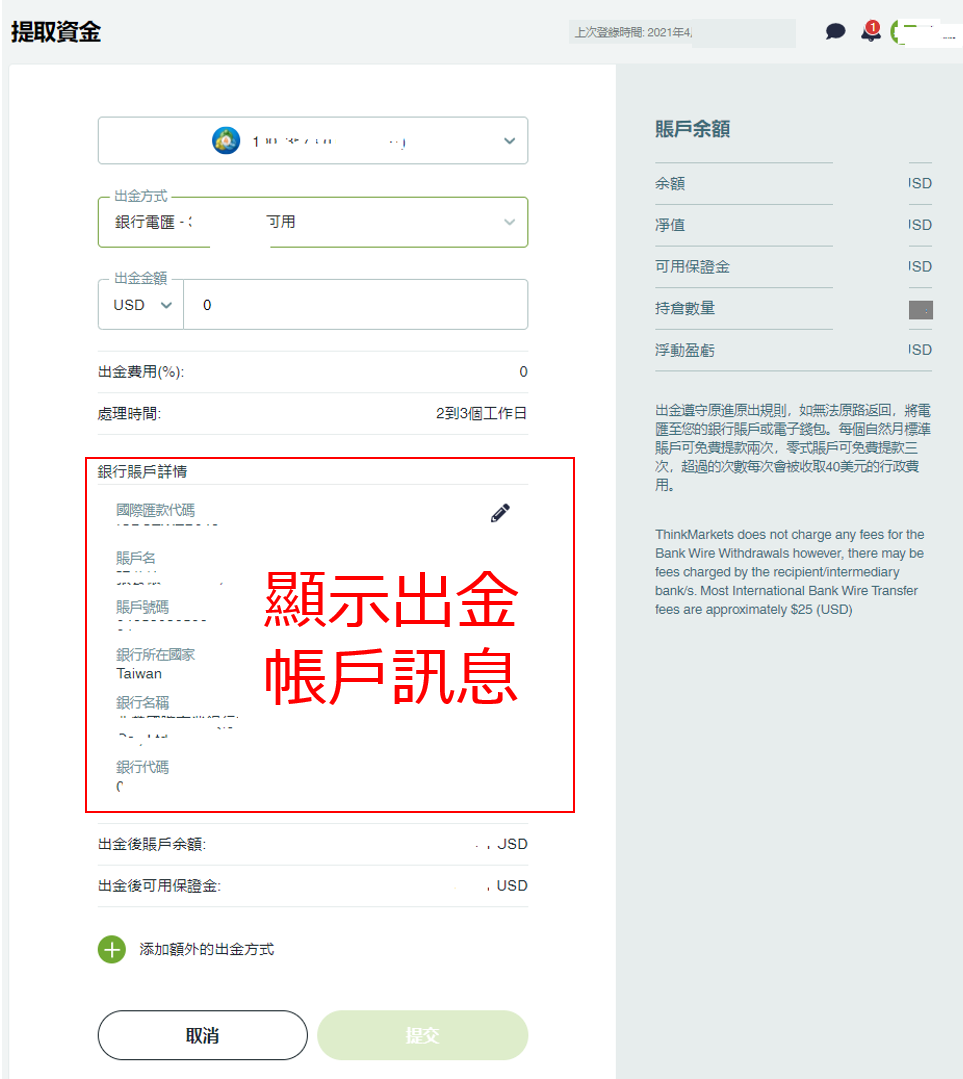Click the 賬戶名 field label
Viewport: 963px width, 1079px height.
(136, 558)
